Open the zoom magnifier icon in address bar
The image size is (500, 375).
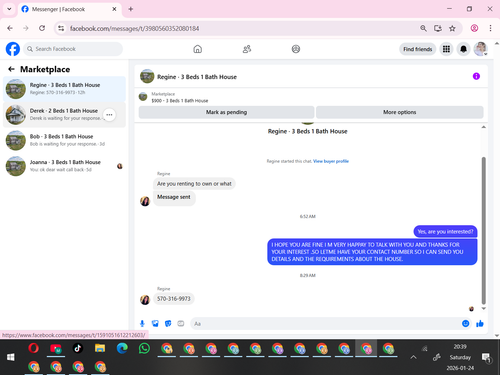(x=423, y=28)
